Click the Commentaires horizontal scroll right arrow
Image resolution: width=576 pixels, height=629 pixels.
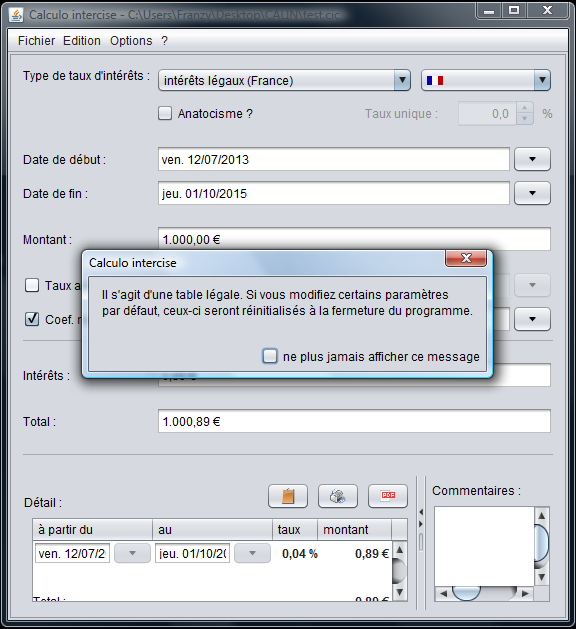[x=525, y=594]
